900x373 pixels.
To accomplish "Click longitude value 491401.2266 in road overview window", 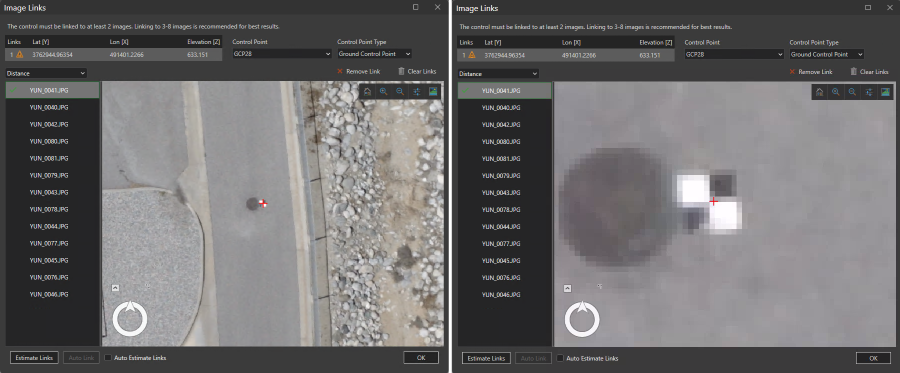I will (x=127, y=55).
